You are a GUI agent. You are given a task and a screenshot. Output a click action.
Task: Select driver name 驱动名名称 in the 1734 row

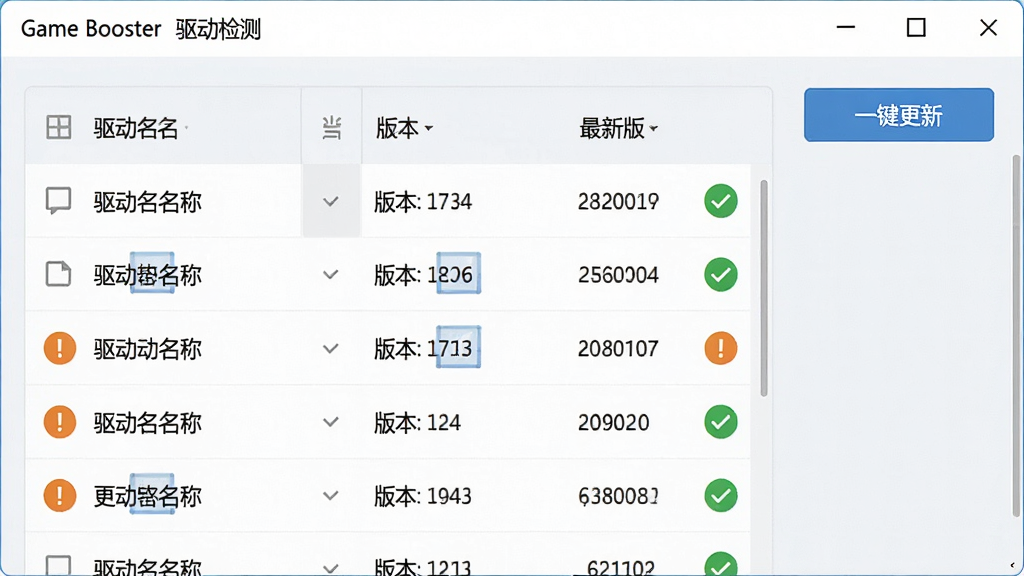148,202
